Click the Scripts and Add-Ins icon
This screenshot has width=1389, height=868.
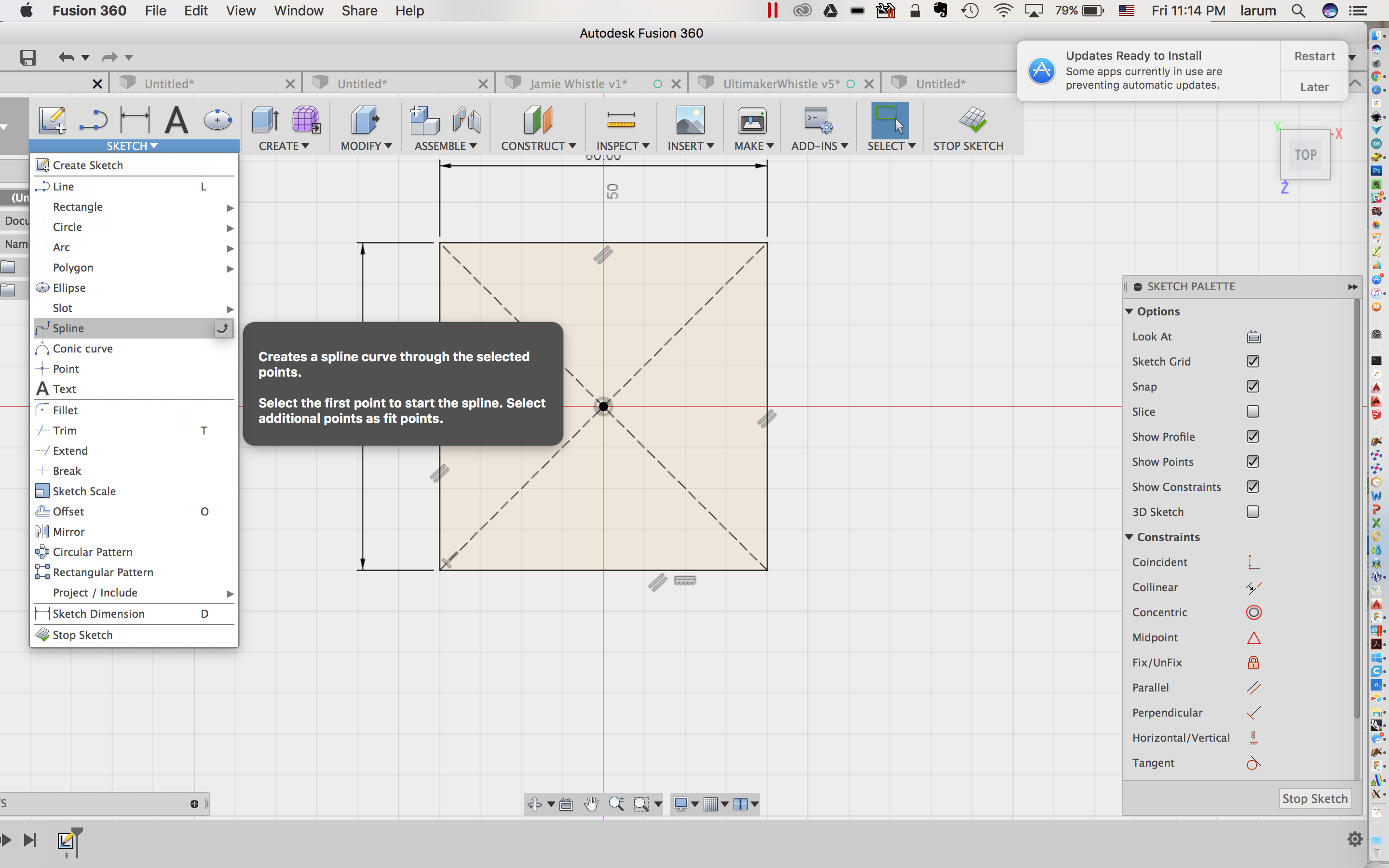click(x=818, y=120)
